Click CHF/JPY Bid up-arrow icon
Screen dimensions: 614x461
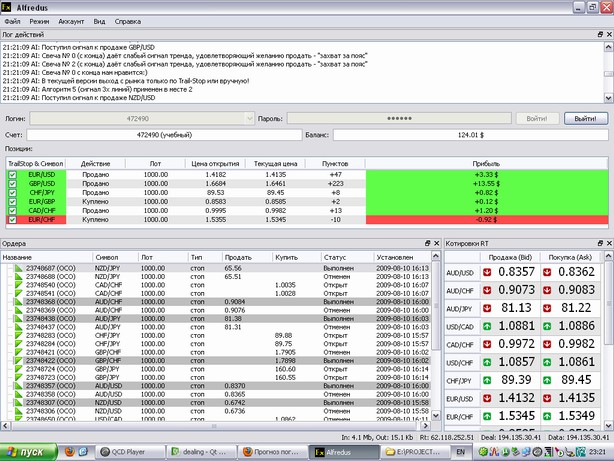[487, 380]
